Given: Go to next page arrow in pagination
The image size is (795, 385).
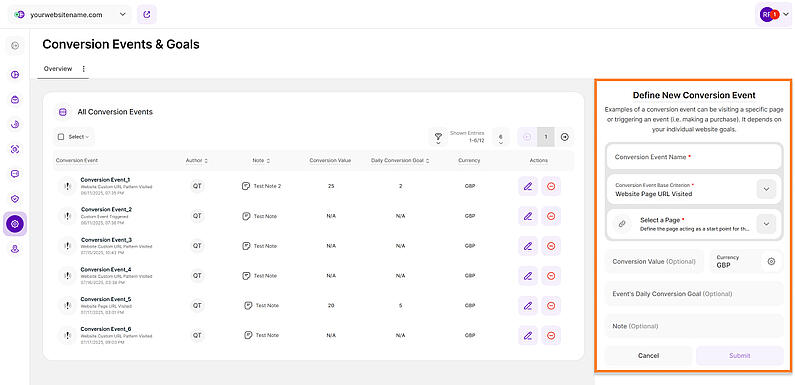Looking at the screenshot, I should coord(564,137).
